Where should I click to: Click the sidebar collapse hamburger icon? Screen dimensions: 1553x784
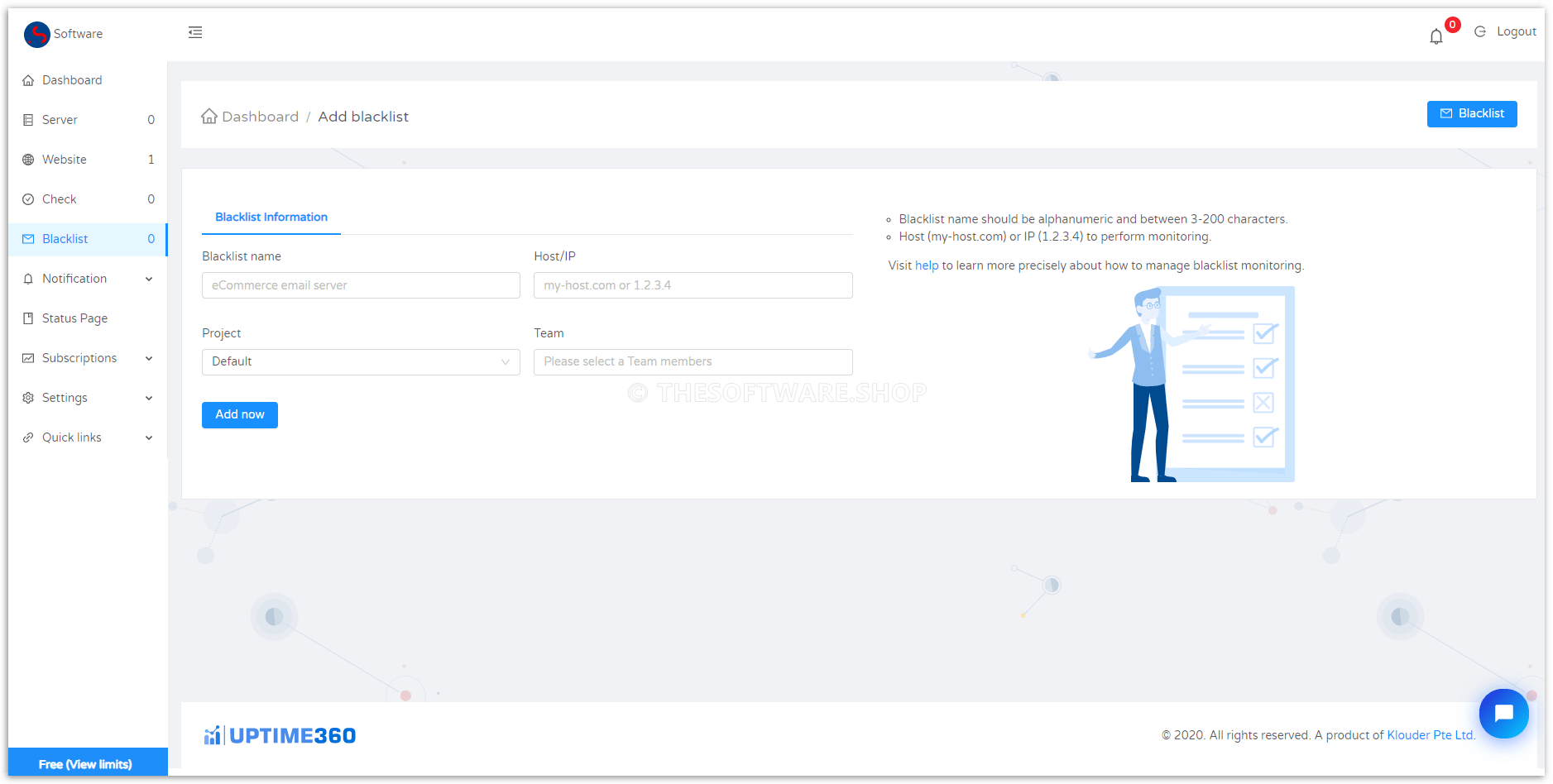click(195, 32)
